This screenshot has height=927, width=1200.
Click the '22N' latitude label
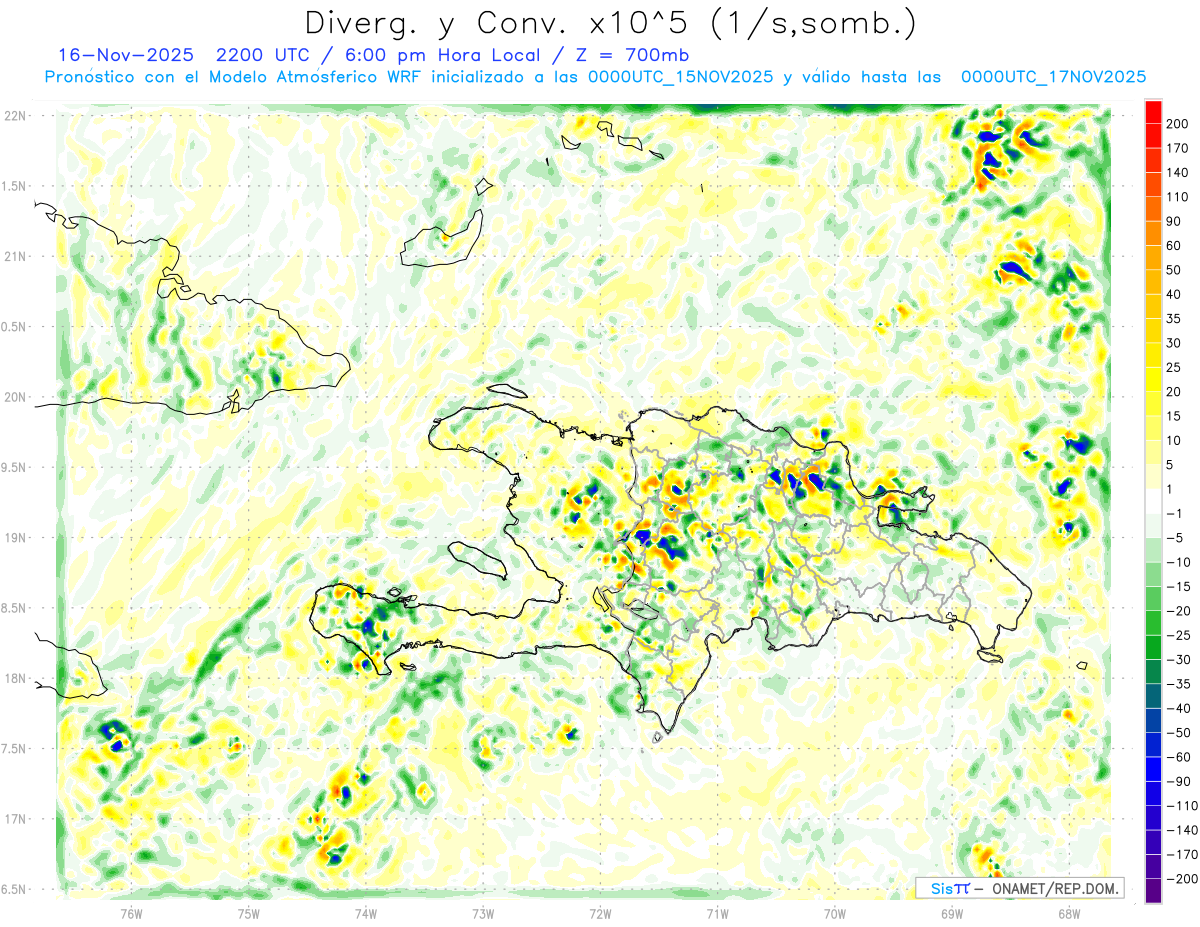15,116
